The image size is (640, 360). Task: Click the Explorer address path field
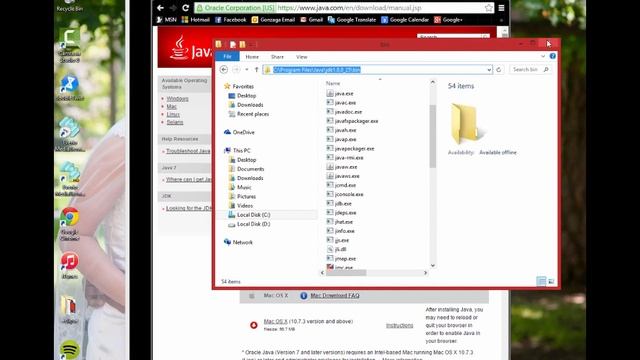(x=378, y=70)
